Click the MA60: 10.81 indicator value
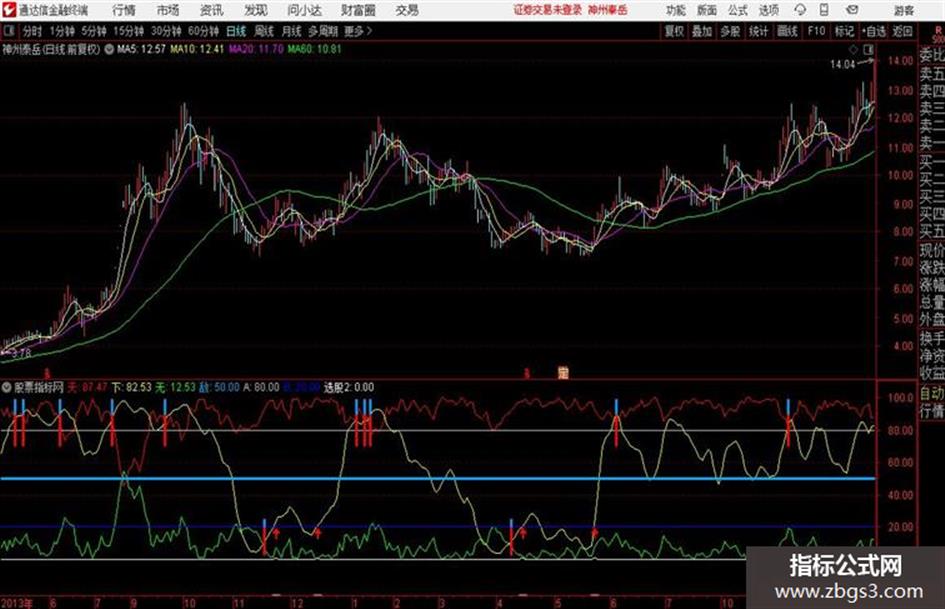 click(315, 49)
